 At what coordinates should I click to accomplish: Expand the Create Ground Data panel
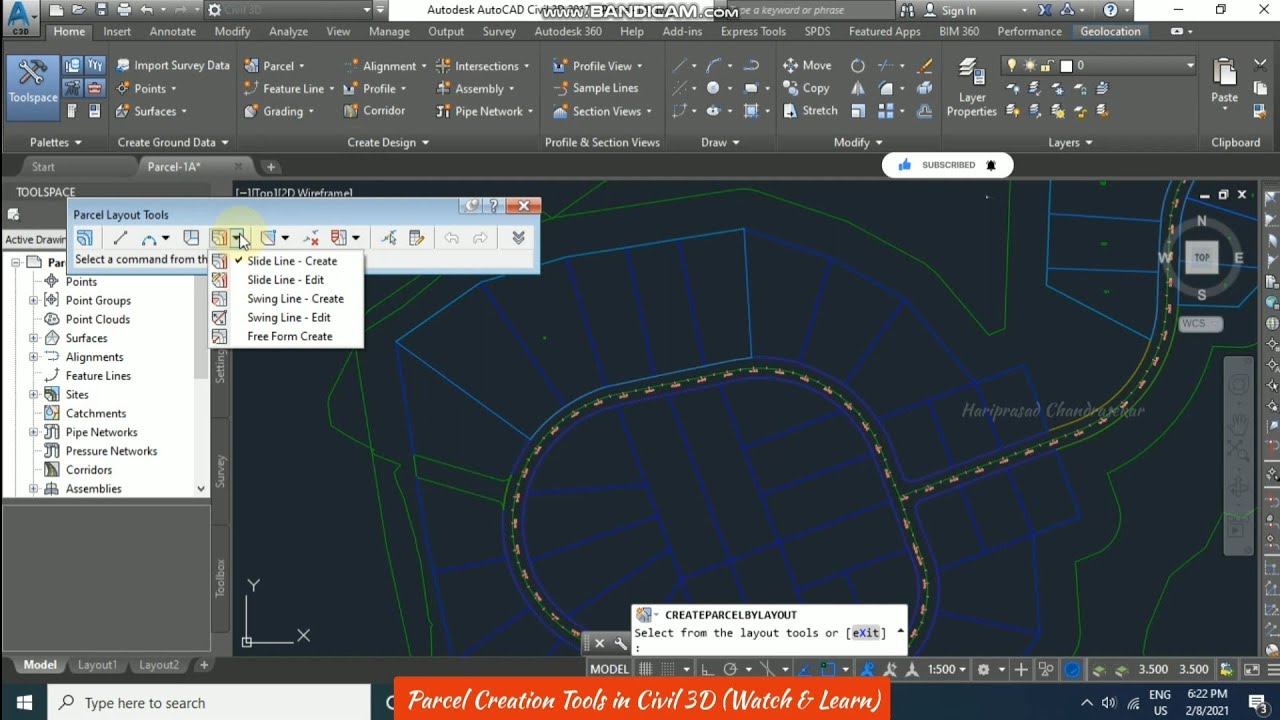coord(173,142)
